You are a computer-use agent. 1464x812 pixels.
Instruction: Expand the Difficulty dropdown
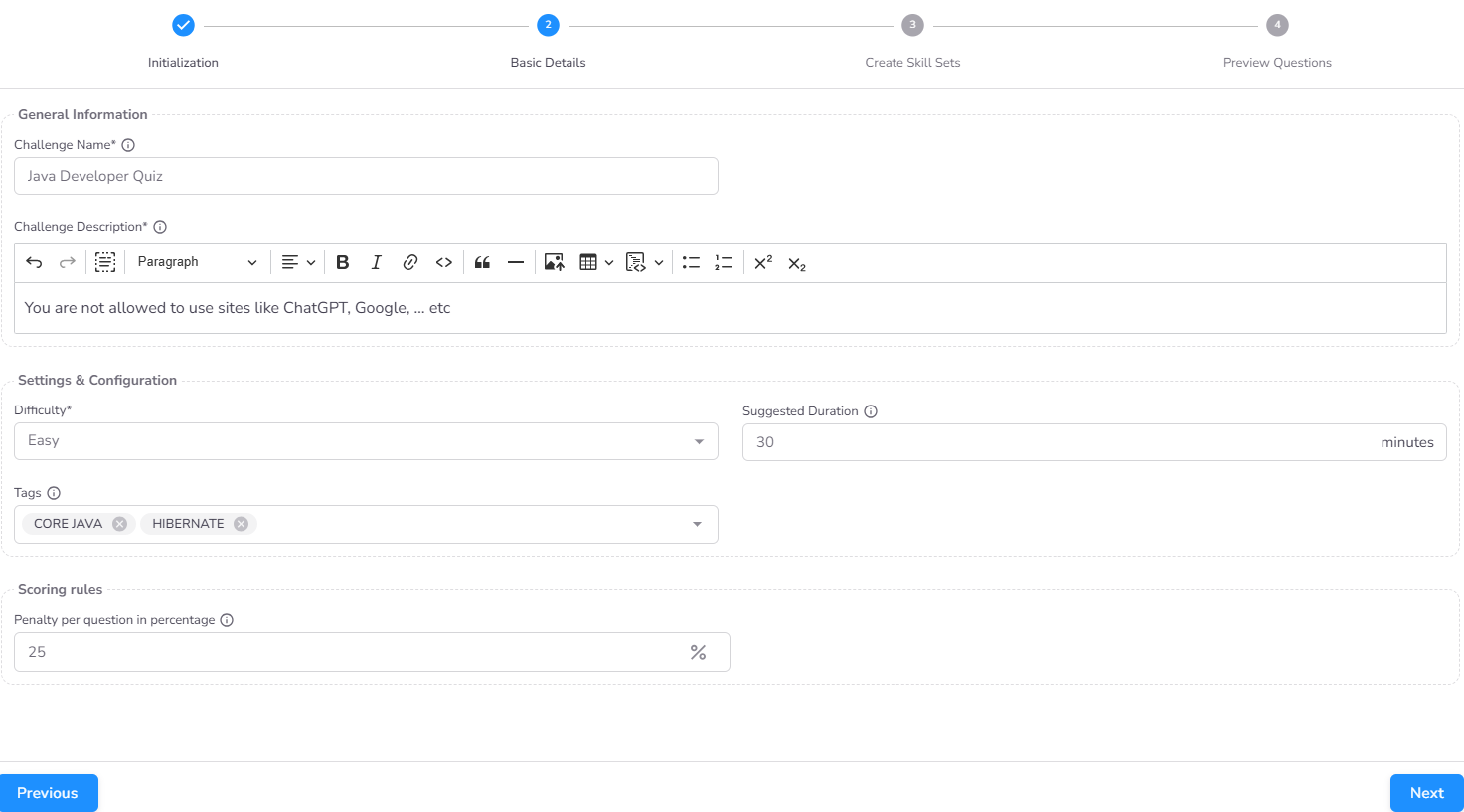coord(699,442)
